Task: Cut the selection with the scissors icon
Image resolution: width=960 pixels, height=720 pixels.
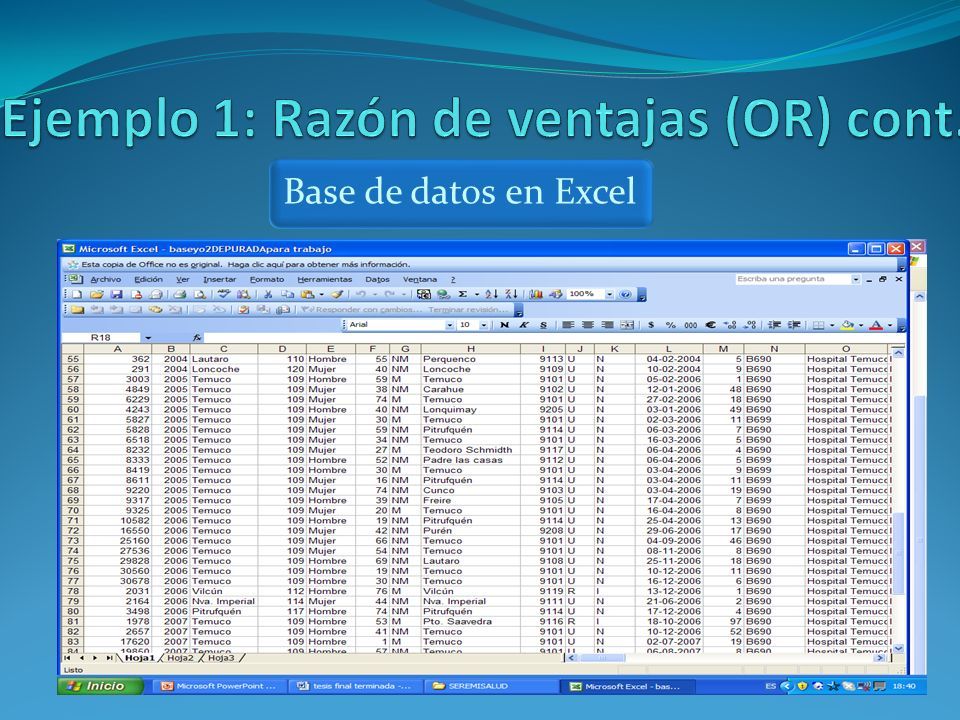Action: 268,294
